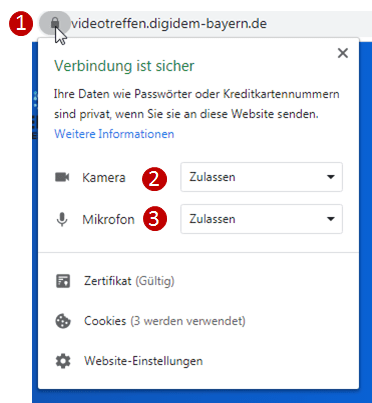Click the cookie icon in the popup
The width and height of the screenshot is (372, 403).
pyautogui.click(x=63, y=321)
